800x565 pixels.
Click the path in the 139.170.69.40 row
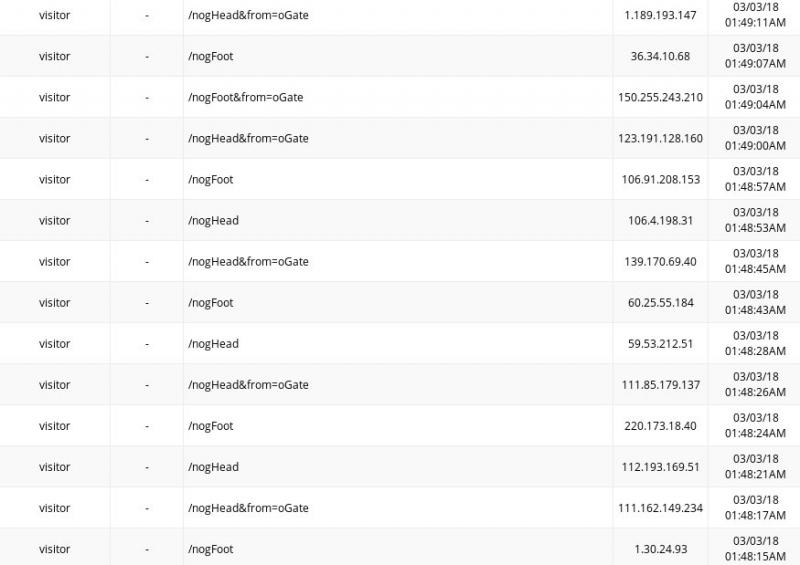pyautogui.click(x=248, y=261)
